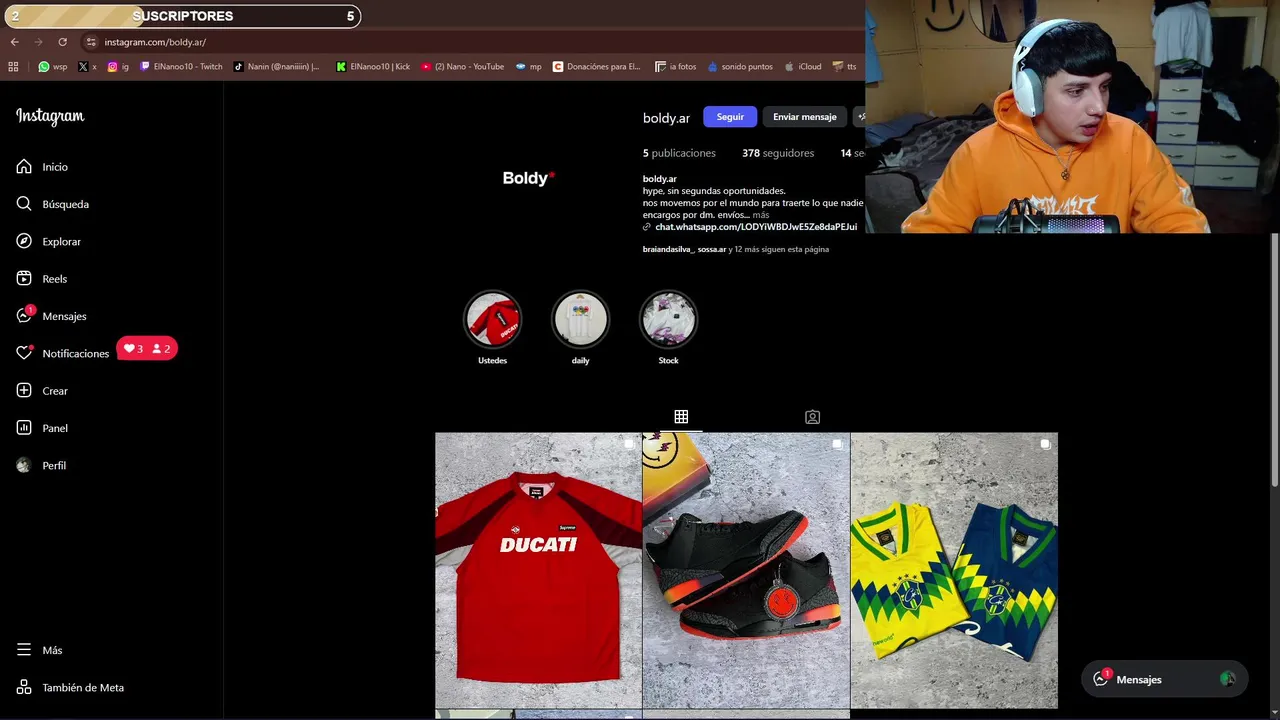The image size is (1280, 720).
Task: Open the Ustedes story highlight
Action: click(x=492, y=319)
